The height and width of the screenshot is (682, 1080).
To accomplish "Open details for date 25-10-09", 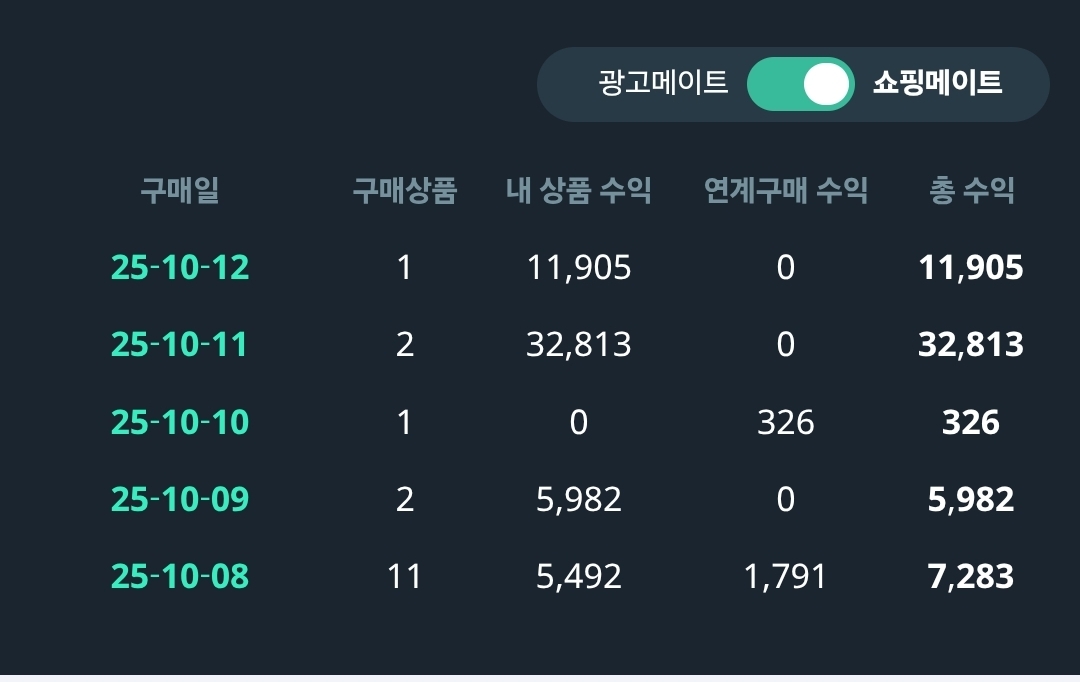I will (180, 499).
